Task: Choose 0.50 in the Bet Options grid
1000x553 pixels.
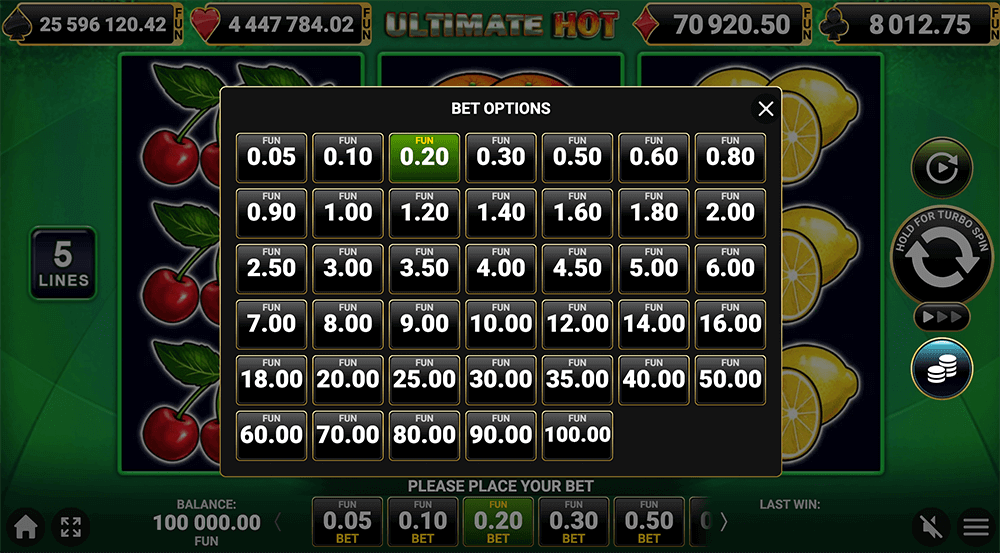Action: click(577, 158)
